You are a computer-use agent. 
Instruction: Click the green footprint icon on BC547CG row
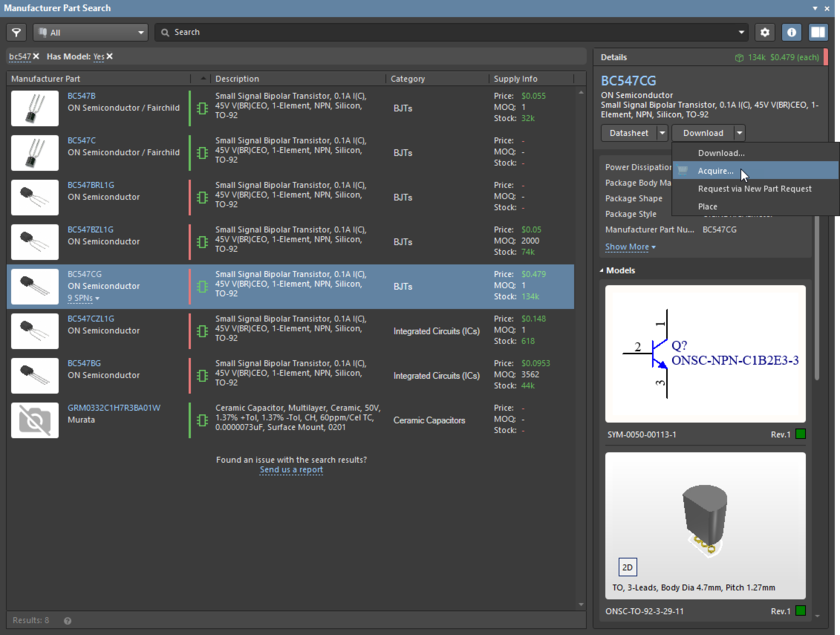pos(203,287)
